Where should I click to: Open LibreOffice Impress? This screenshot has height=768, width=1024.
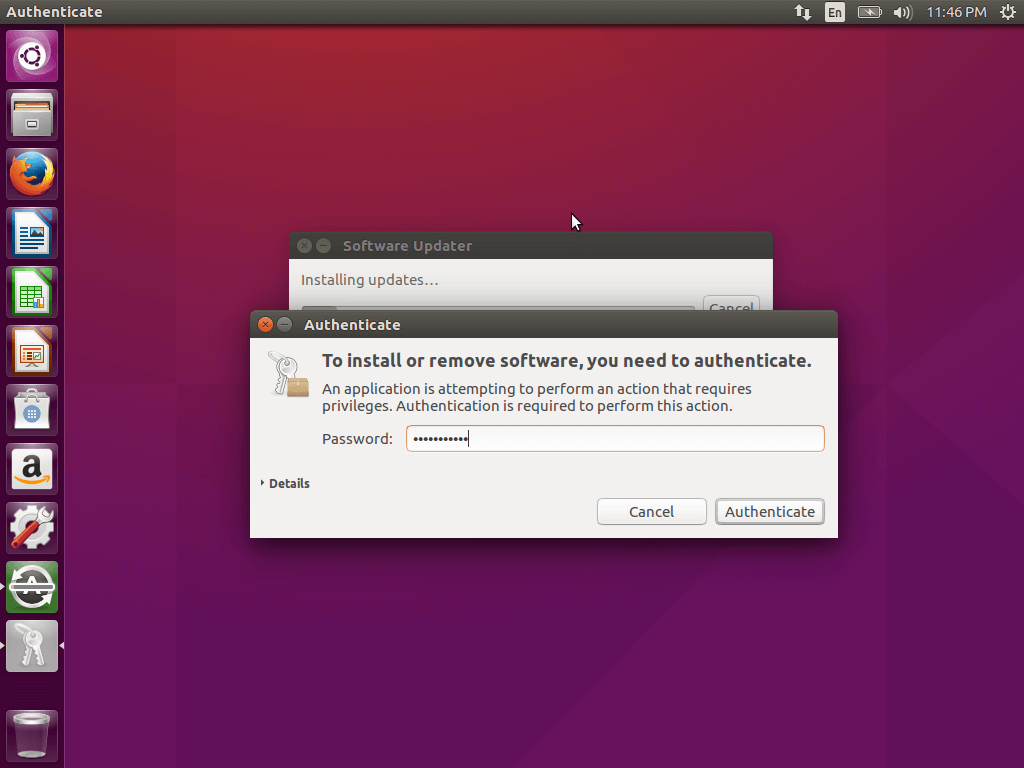coord(31,350)
